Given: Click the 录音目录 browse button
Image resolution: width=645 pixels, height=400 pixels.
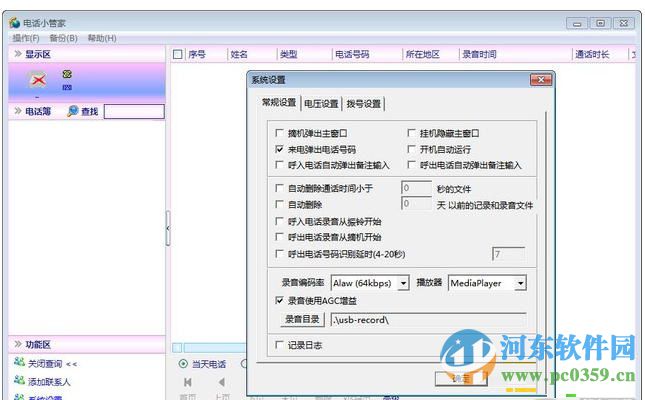Looking at the screenshot, I should pos(302,320).
